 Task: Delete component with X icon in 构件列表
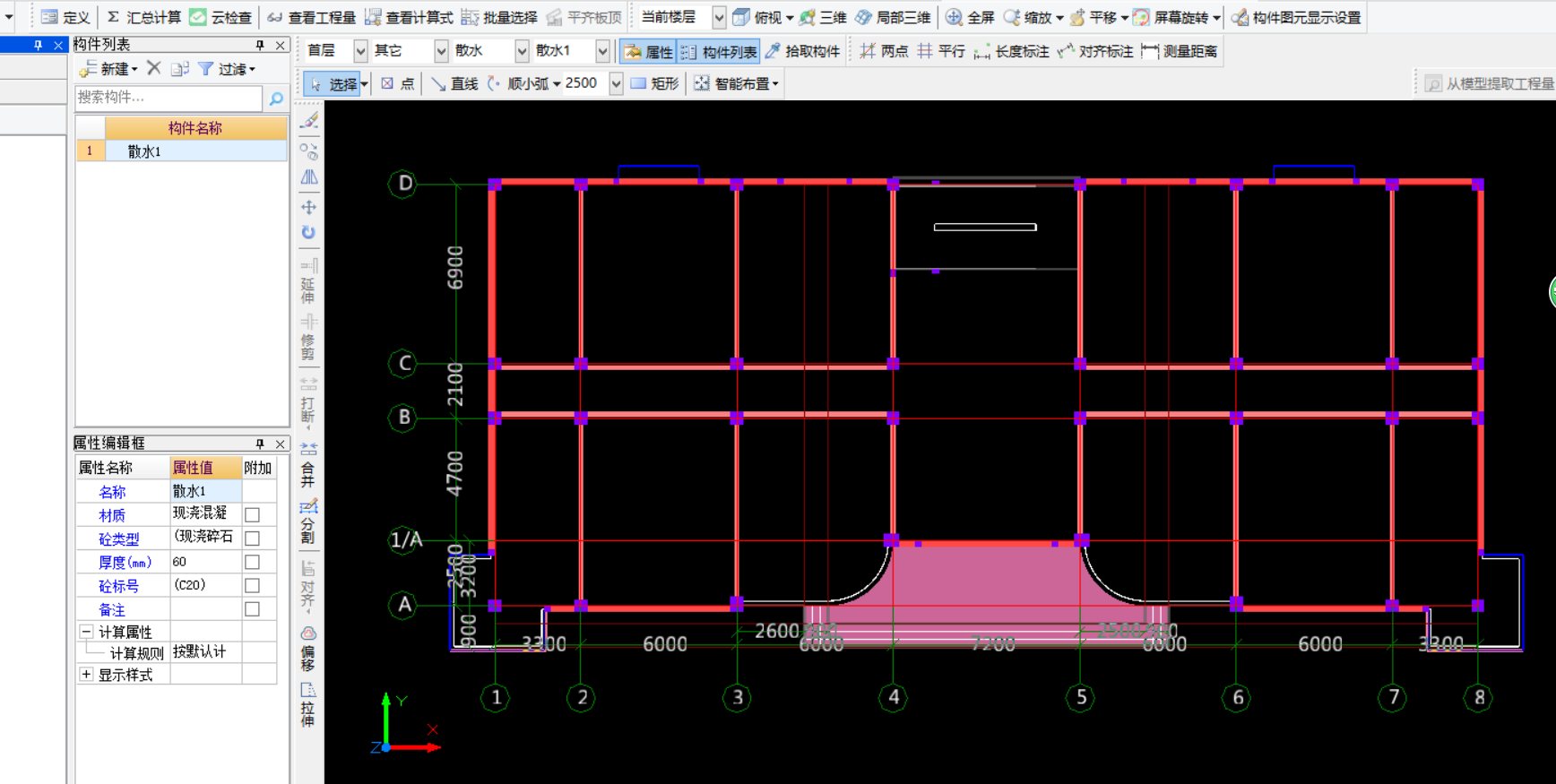coord(154,68)
